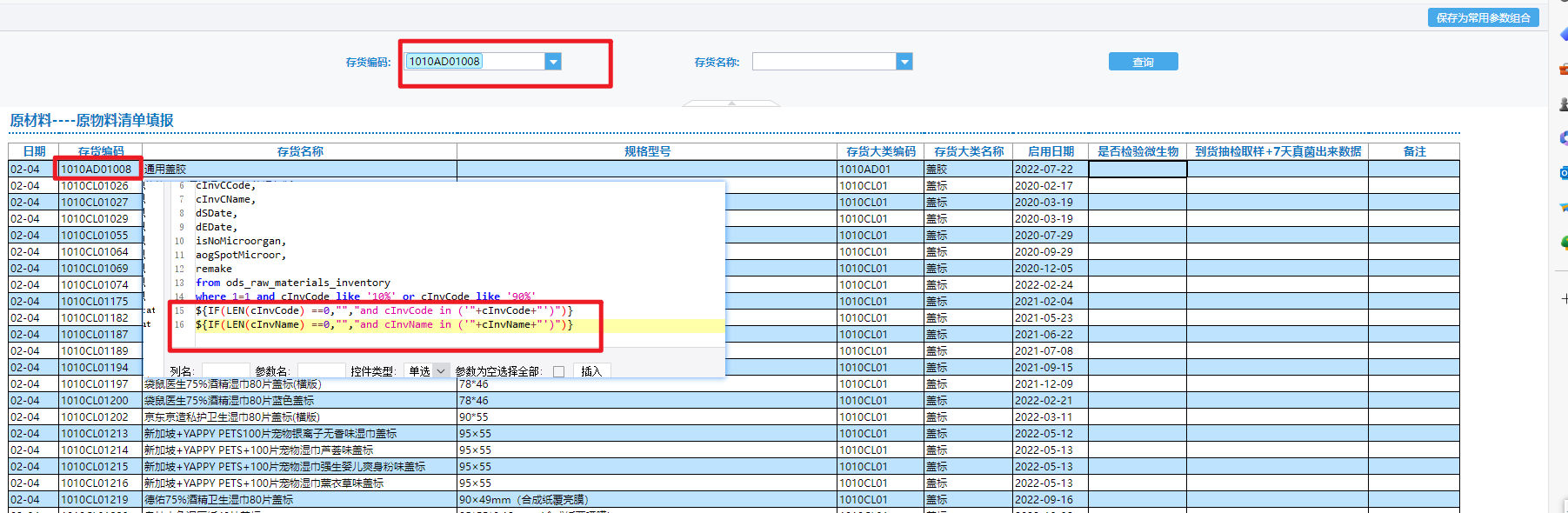
Task: Click the 袋鼠医生75%酒精湿巾80片蓝色盖标 cell
Action: (300, 401)
